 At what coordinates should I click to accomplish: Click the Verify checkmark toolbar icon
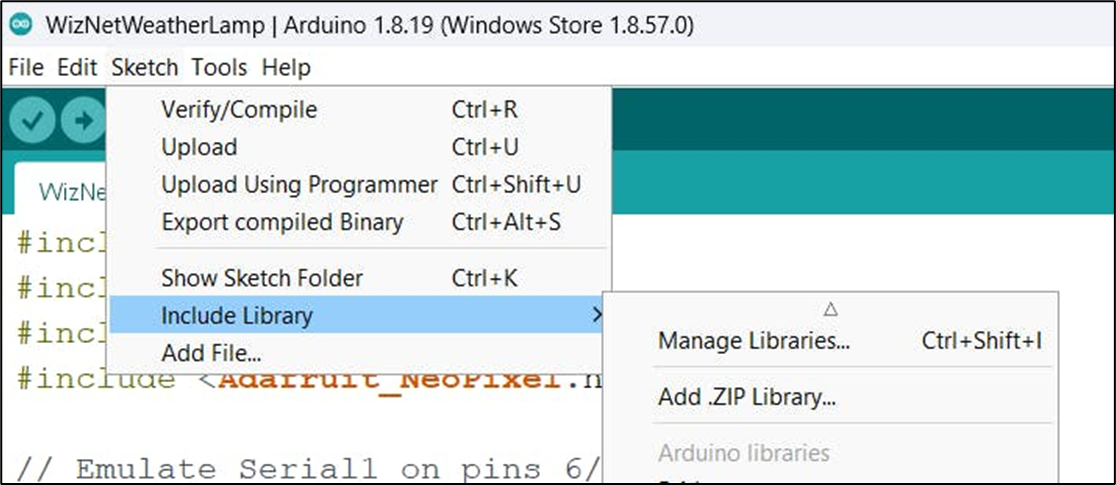(32, 120)
